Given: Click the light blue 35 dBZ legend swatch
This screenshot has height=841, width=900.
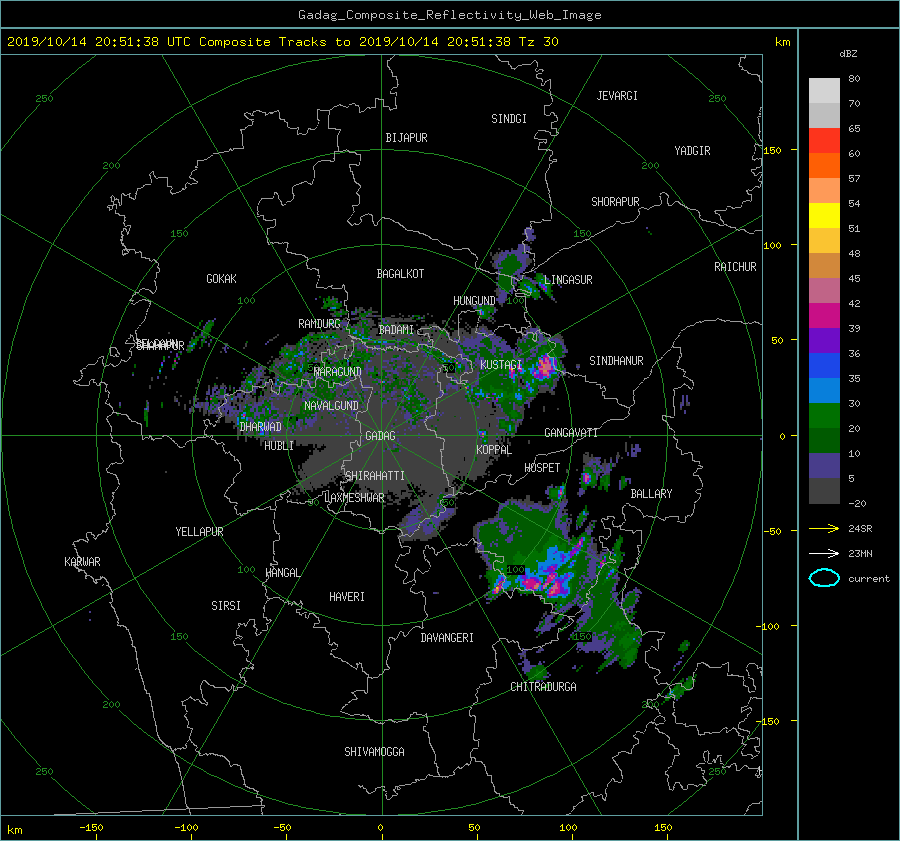Looking at the screenshot, I should point(824,390).
